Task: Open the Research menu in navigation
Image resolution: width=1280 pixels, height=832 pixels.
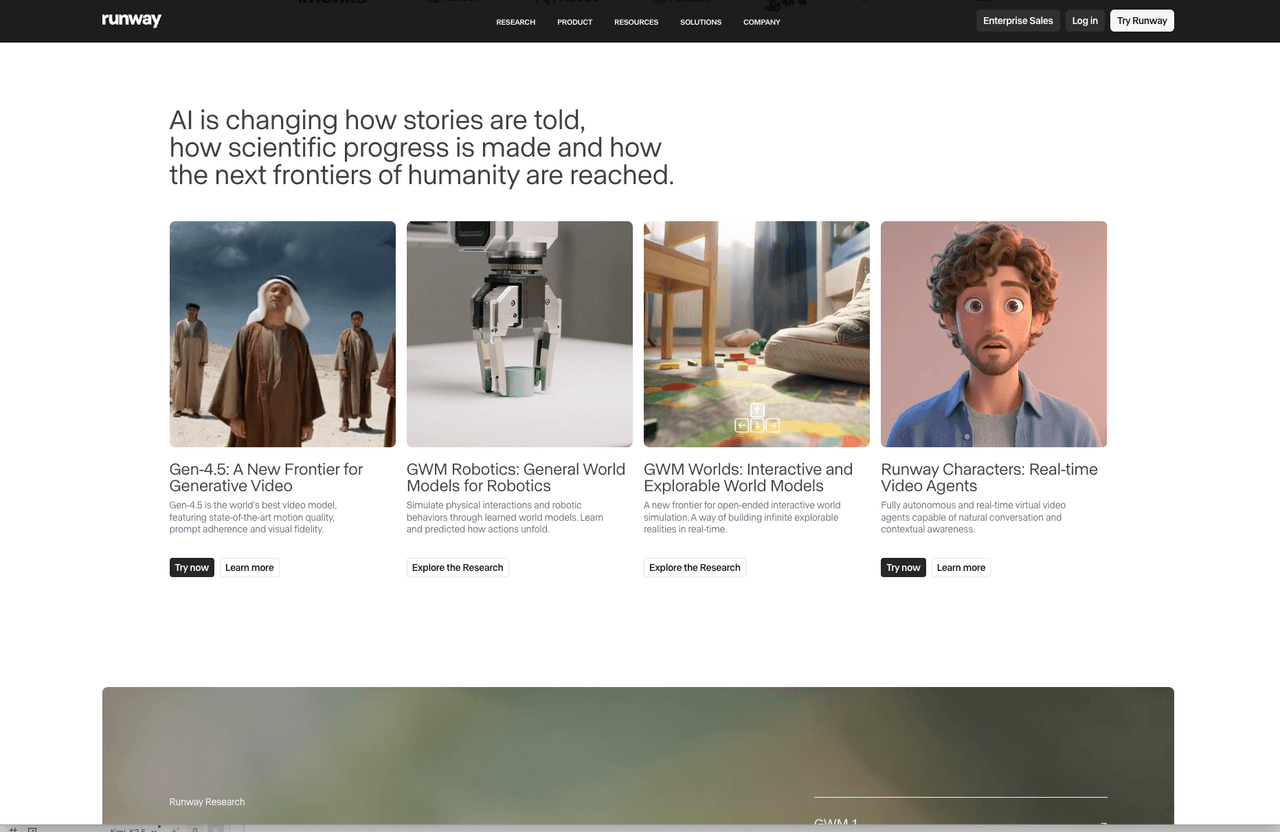Action: (515, 22)
